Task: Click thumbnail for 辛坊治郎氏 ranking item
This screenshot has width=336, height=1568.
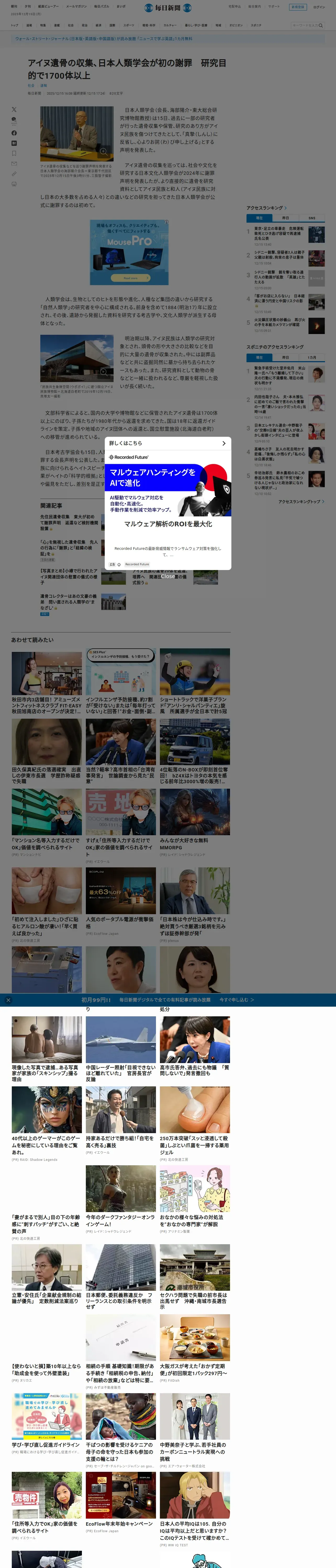Action: pos(316,479)
